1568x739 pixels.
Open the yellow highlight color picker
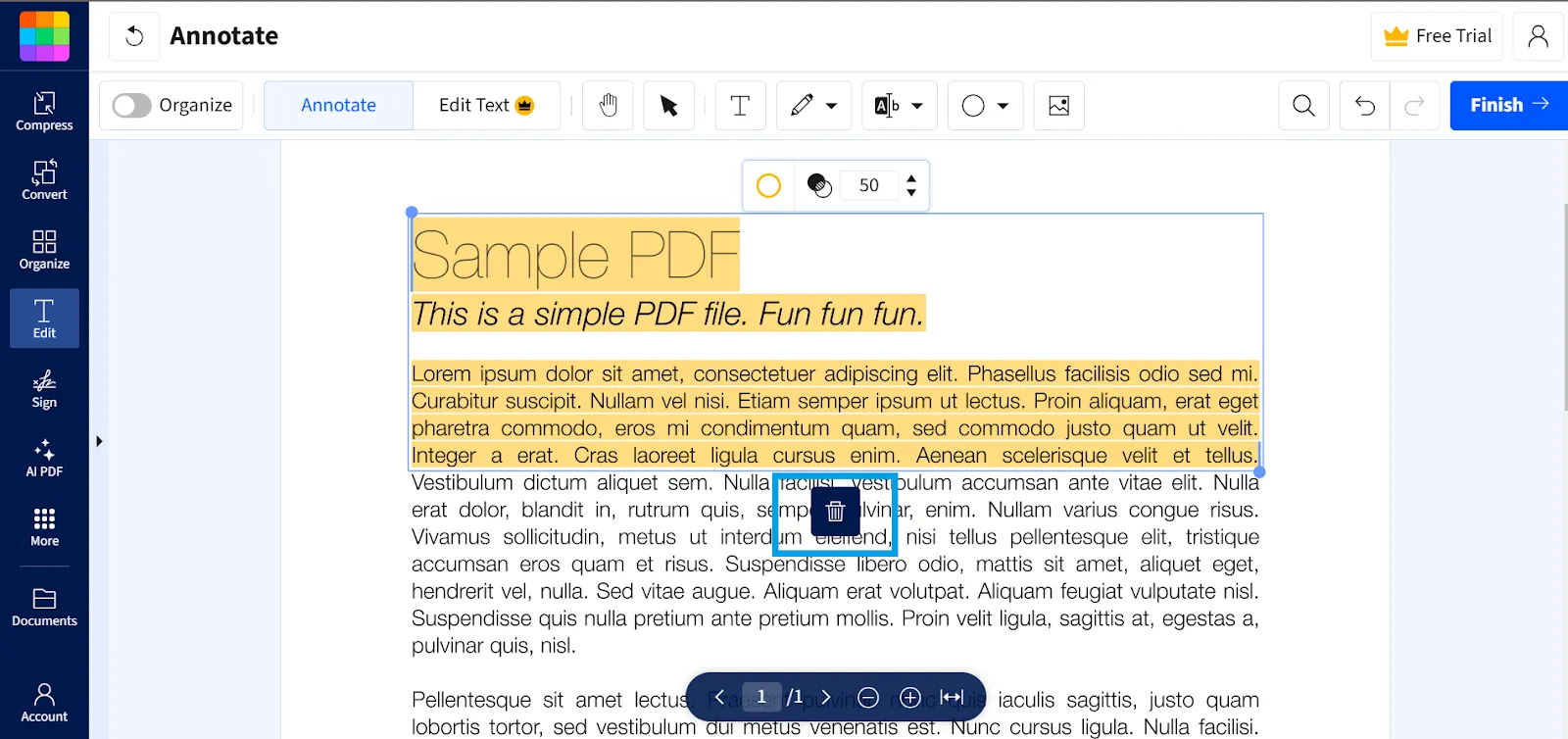click(768, 185)
